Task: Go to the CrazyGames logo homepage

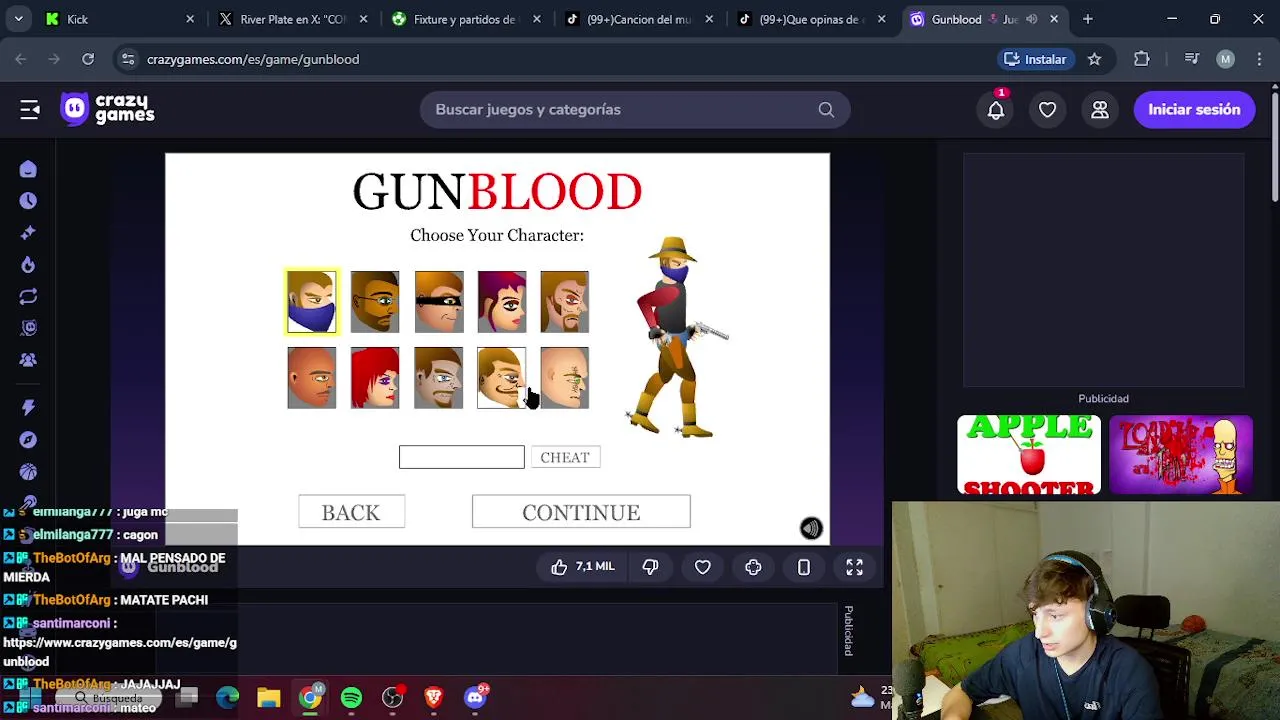Action: pyautogui.click(x=108, y=109)
